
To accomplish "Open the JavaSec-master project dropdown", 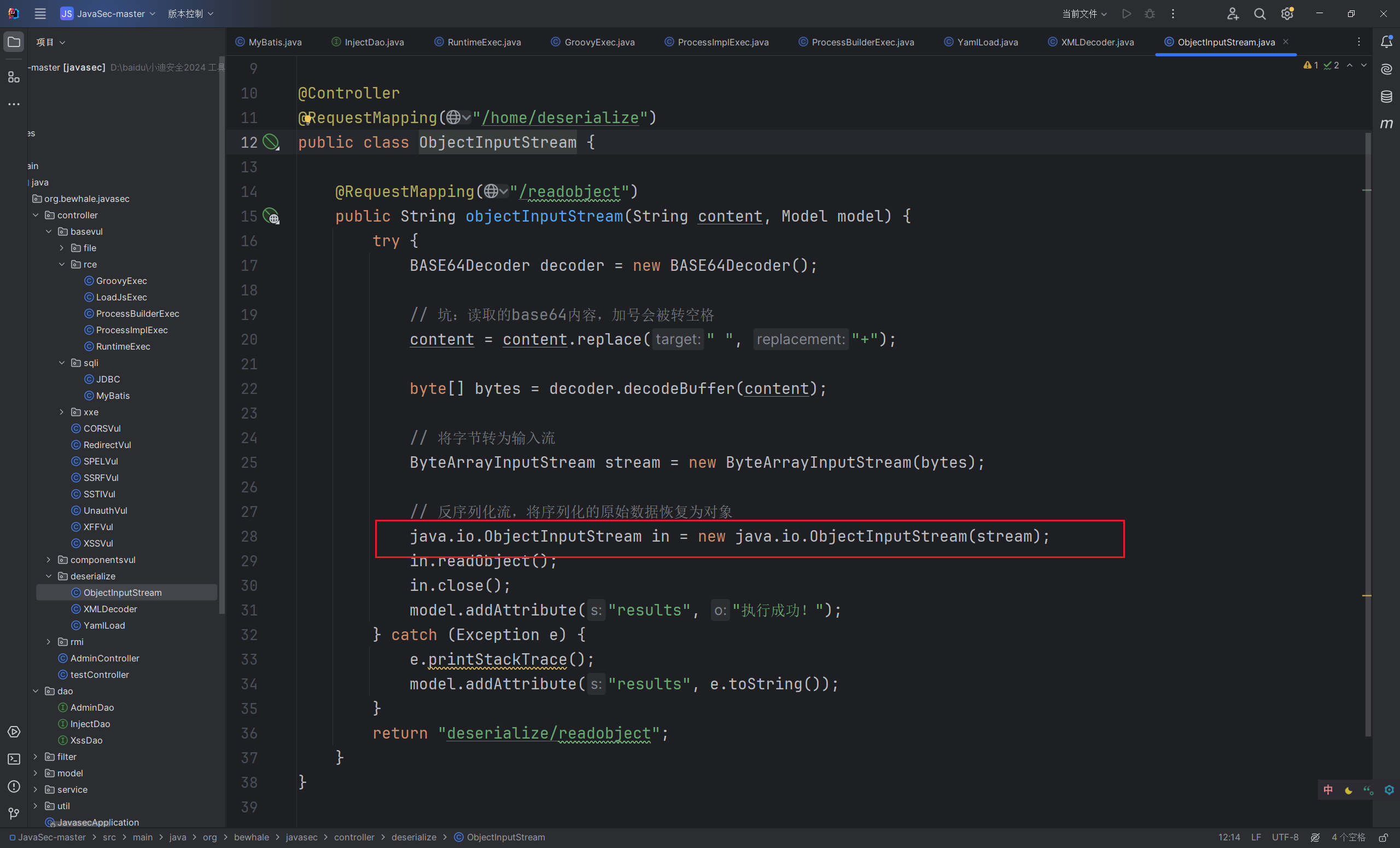I will point(108,14).
